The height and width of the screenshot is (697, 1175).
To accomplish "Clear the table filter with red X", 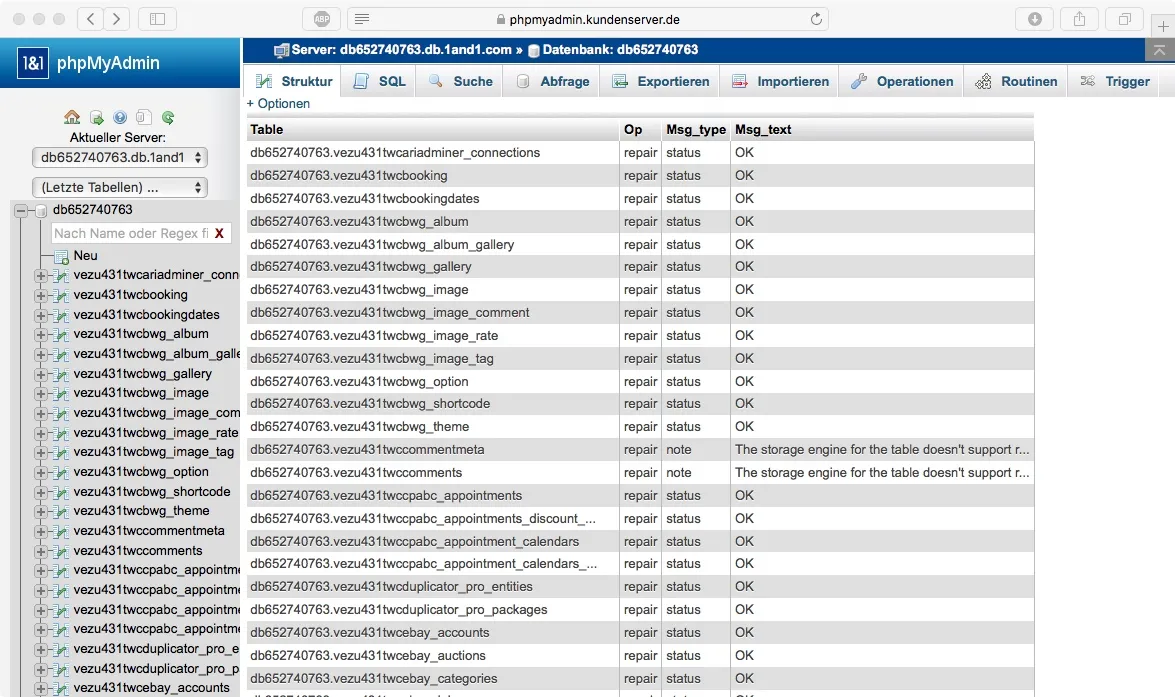I will 220,233.
